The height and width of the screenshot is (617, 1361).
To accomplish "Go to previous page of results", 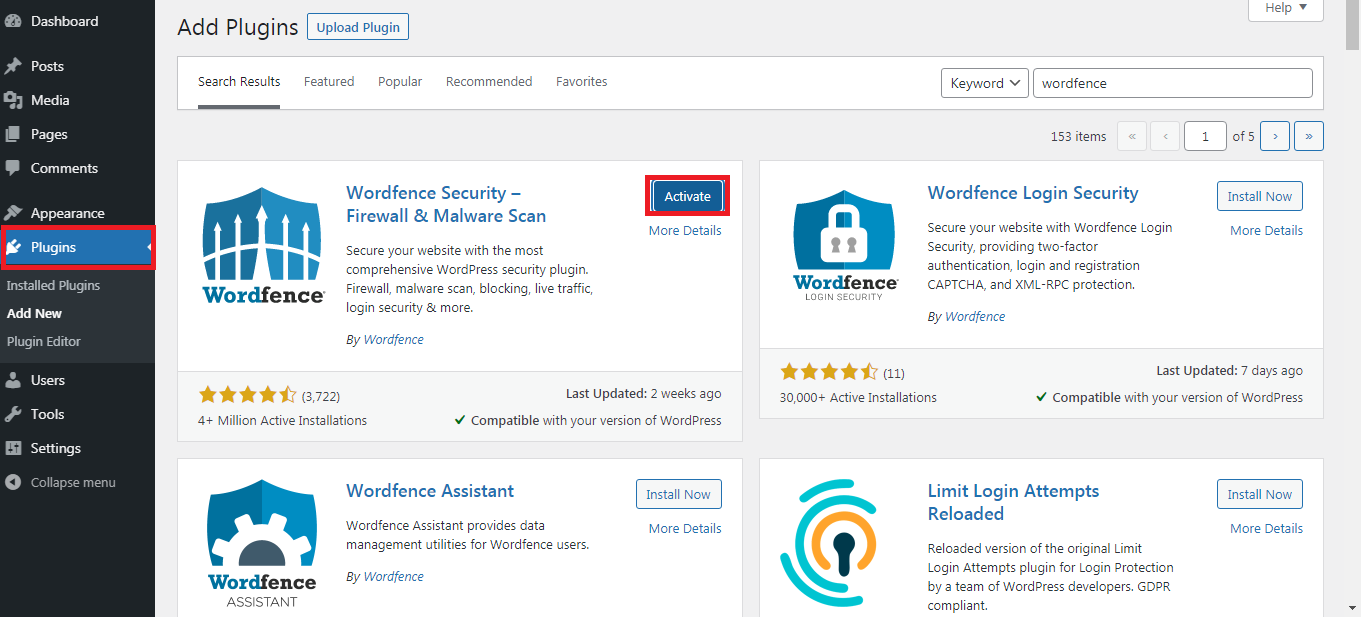I will click(1165, 136).
